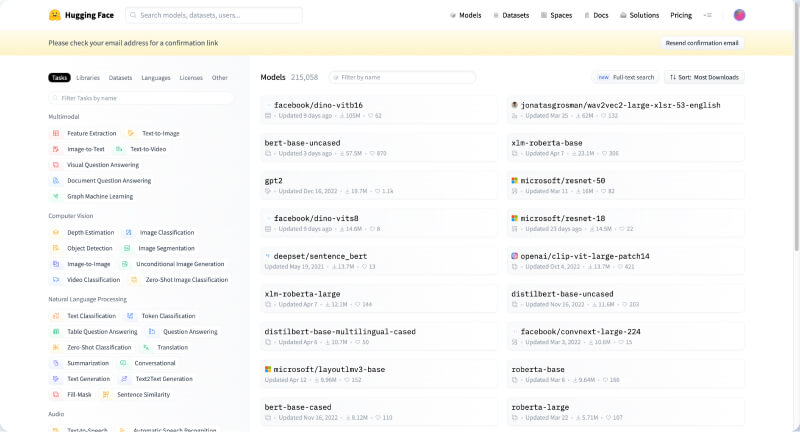This screenshot has height=432, width=800.
Task: Open the user profile avatar
Action: pos(739,15)
